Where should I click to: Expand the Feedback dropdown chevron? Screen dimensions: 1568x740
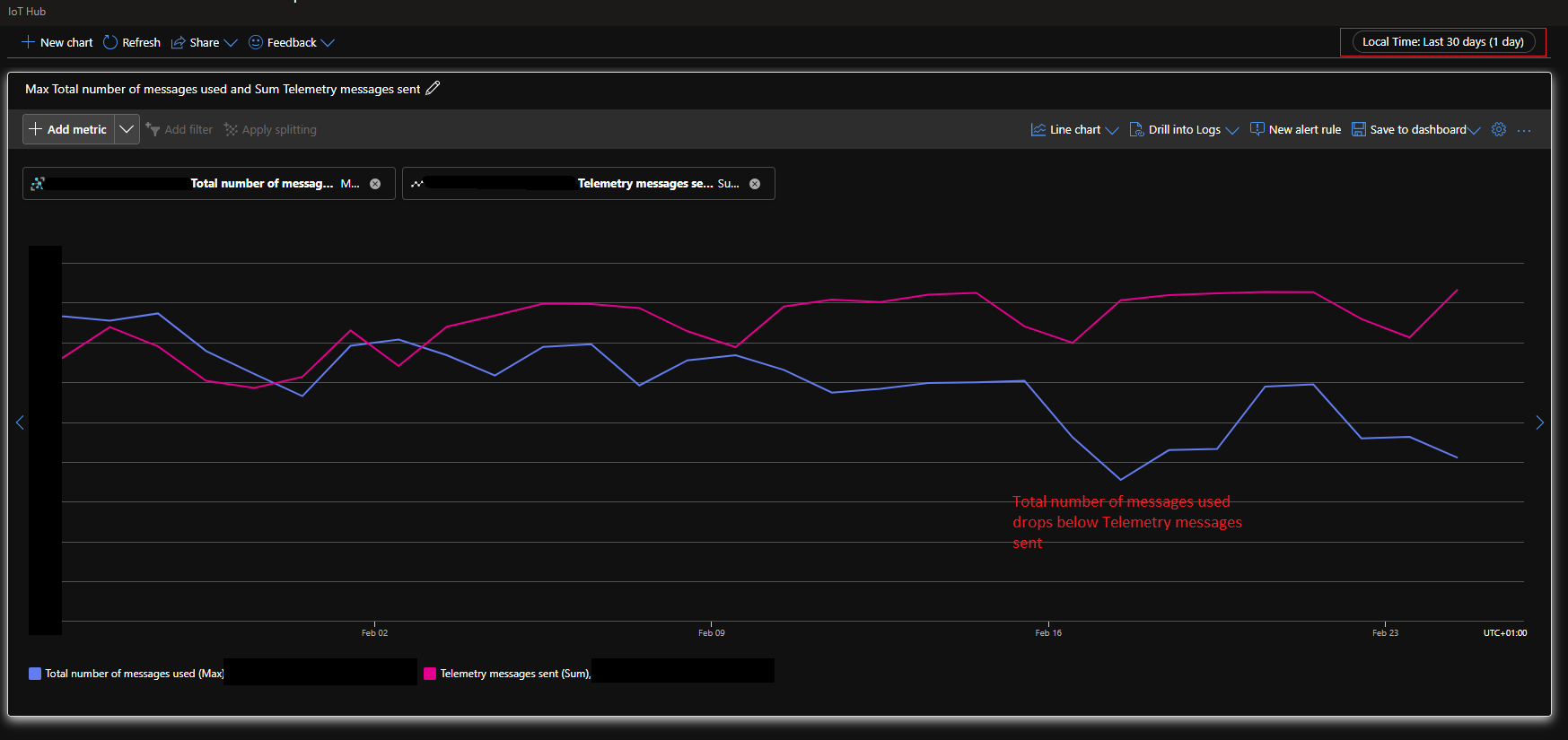tap(328, 43)
